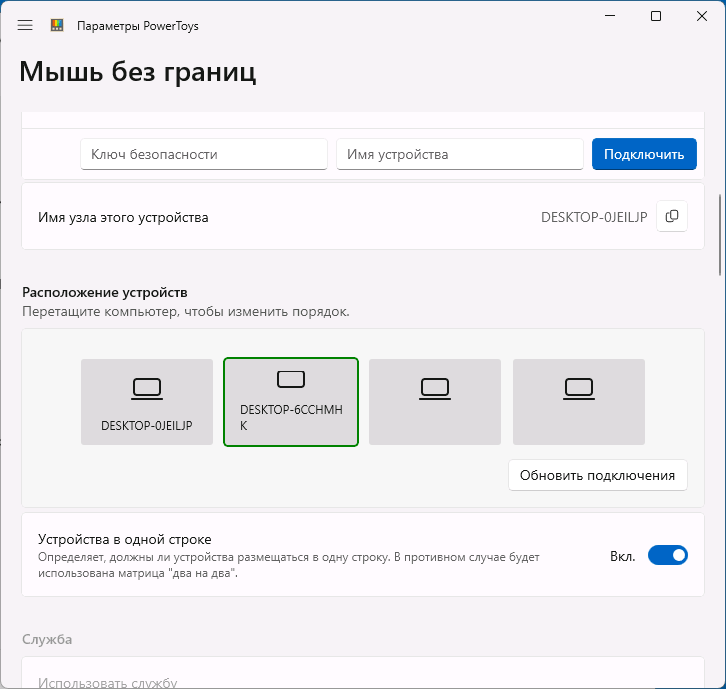The width and height of the screenshot is (726, 689).
Task: Click the Имя узла этого устройства label
Action: coord(123,217)
